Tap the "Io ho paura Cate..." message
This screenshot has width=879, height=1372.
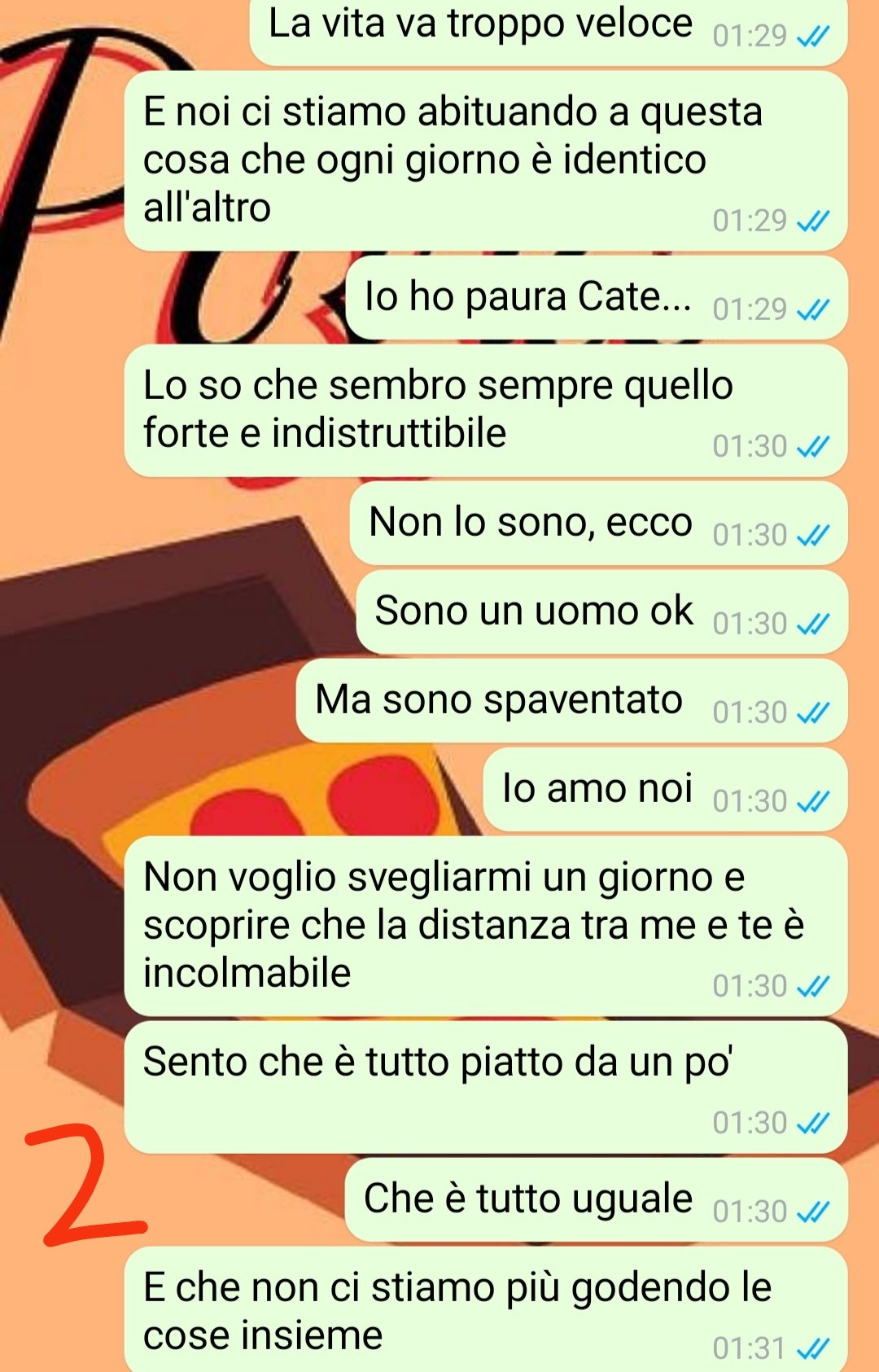click(x=597, y=298)
